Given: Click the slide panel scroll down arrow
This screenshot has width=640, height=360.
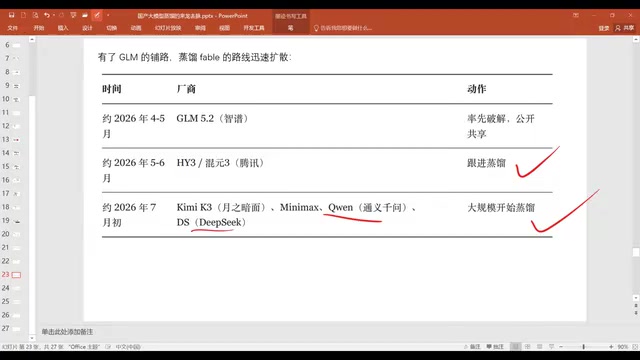Looking at the screenshot, I should coord(32,338).
